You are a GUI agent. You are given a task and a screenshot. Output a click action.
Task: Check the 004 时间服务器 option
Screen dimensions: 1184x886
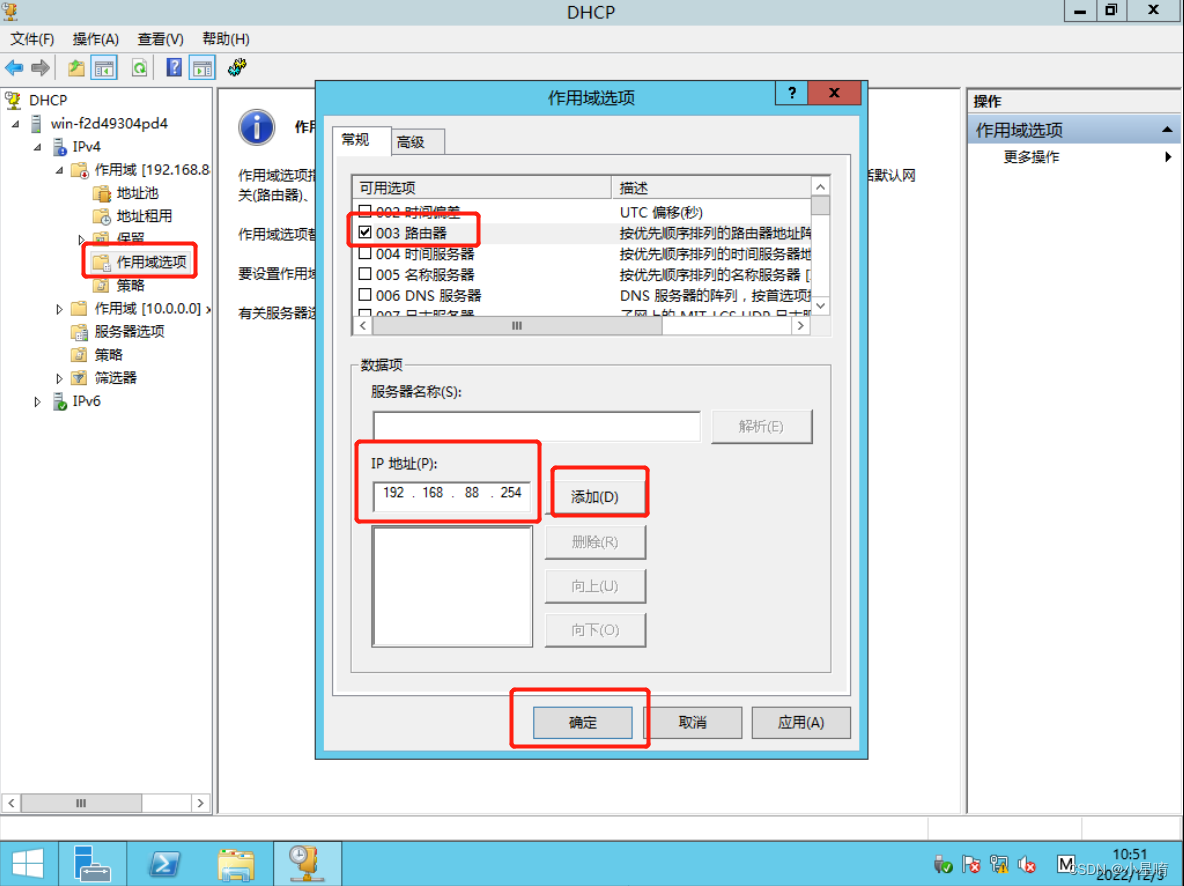365,253
